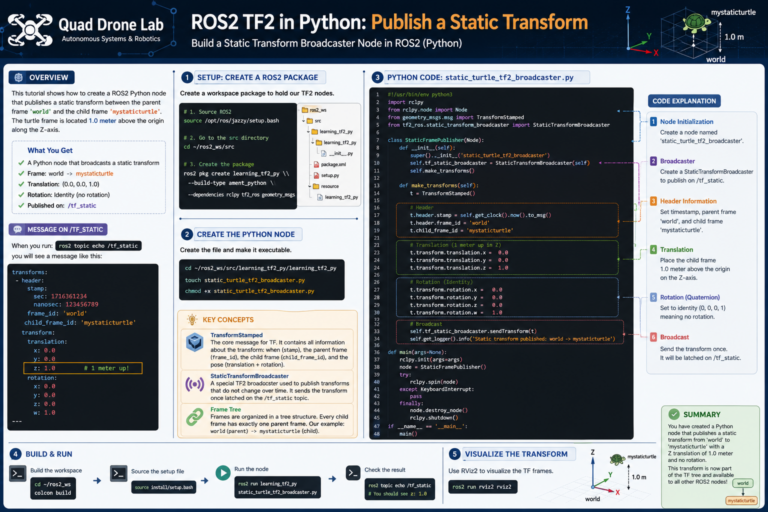Viewport: 768px width, 512px height.
Task: Click the OVERVIEW section badge
Action: coord(42,77)
